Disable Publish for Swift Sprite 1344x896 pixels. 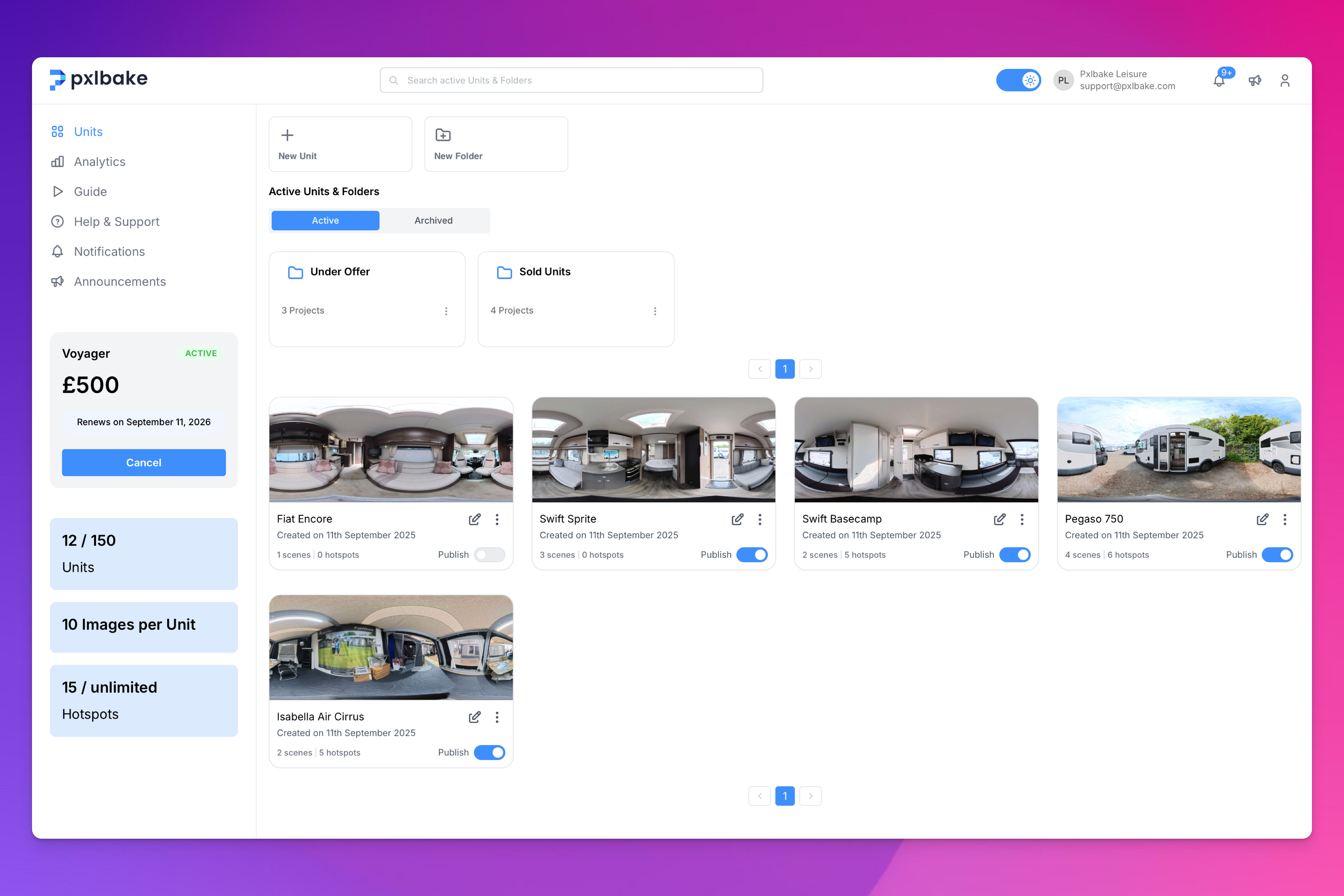coord(753,554)
